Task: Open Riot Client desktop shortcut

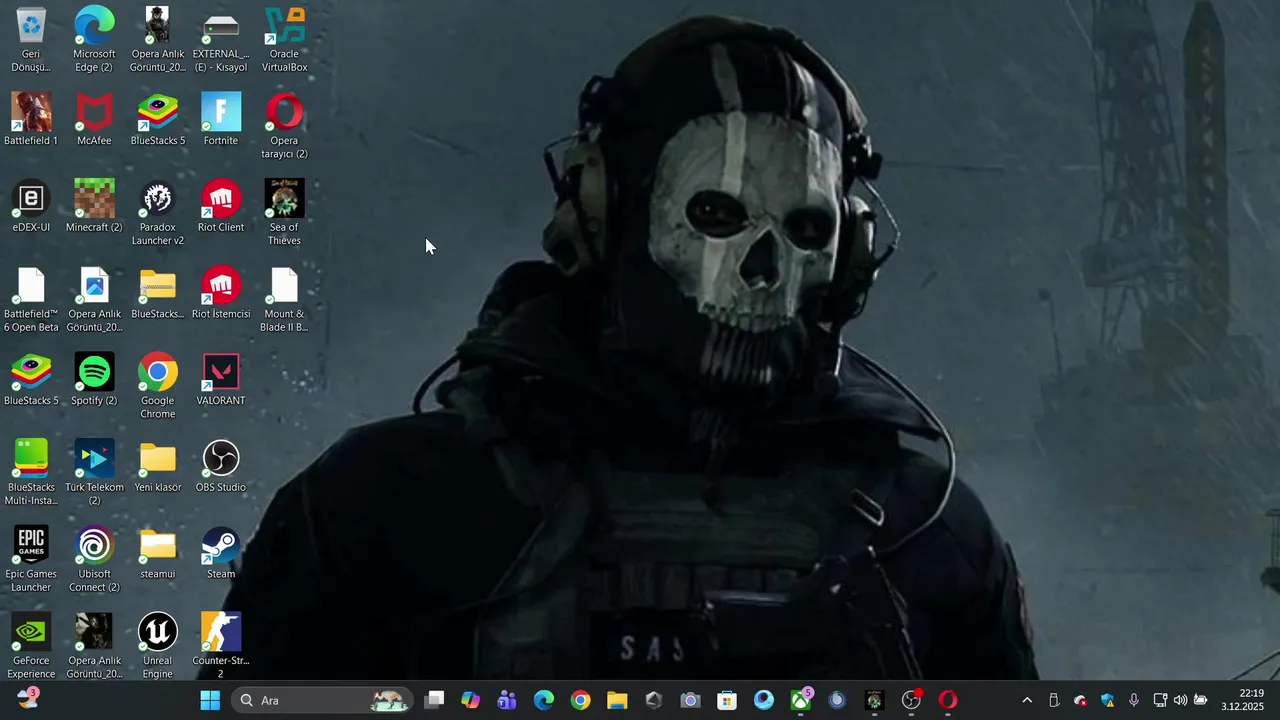Action: click(x=221, y=207)
